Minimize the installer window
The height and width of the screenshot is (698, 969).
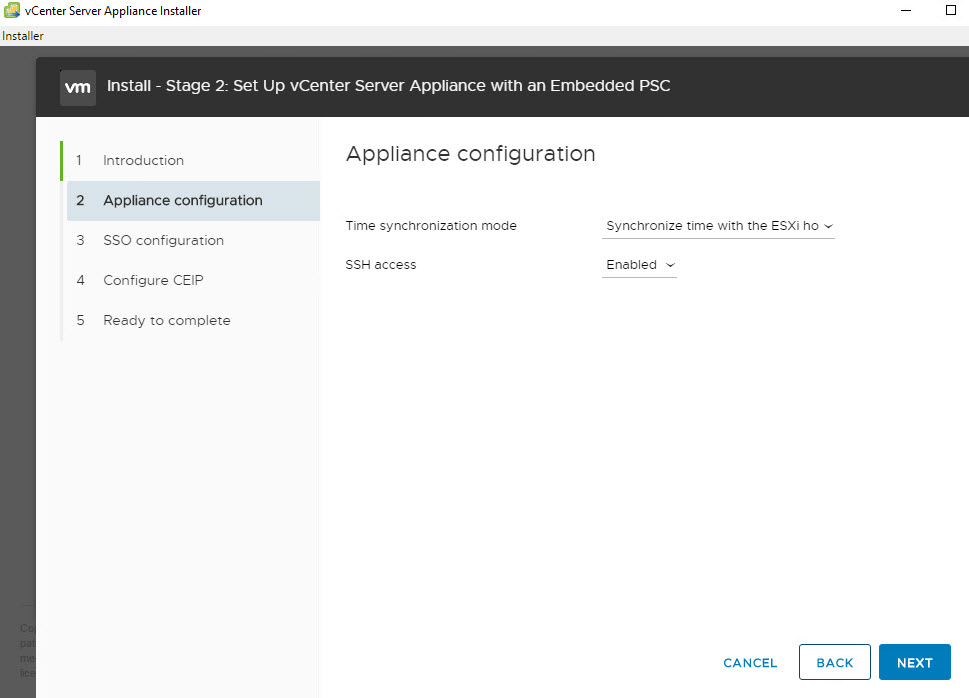click(x=904, y=11)
